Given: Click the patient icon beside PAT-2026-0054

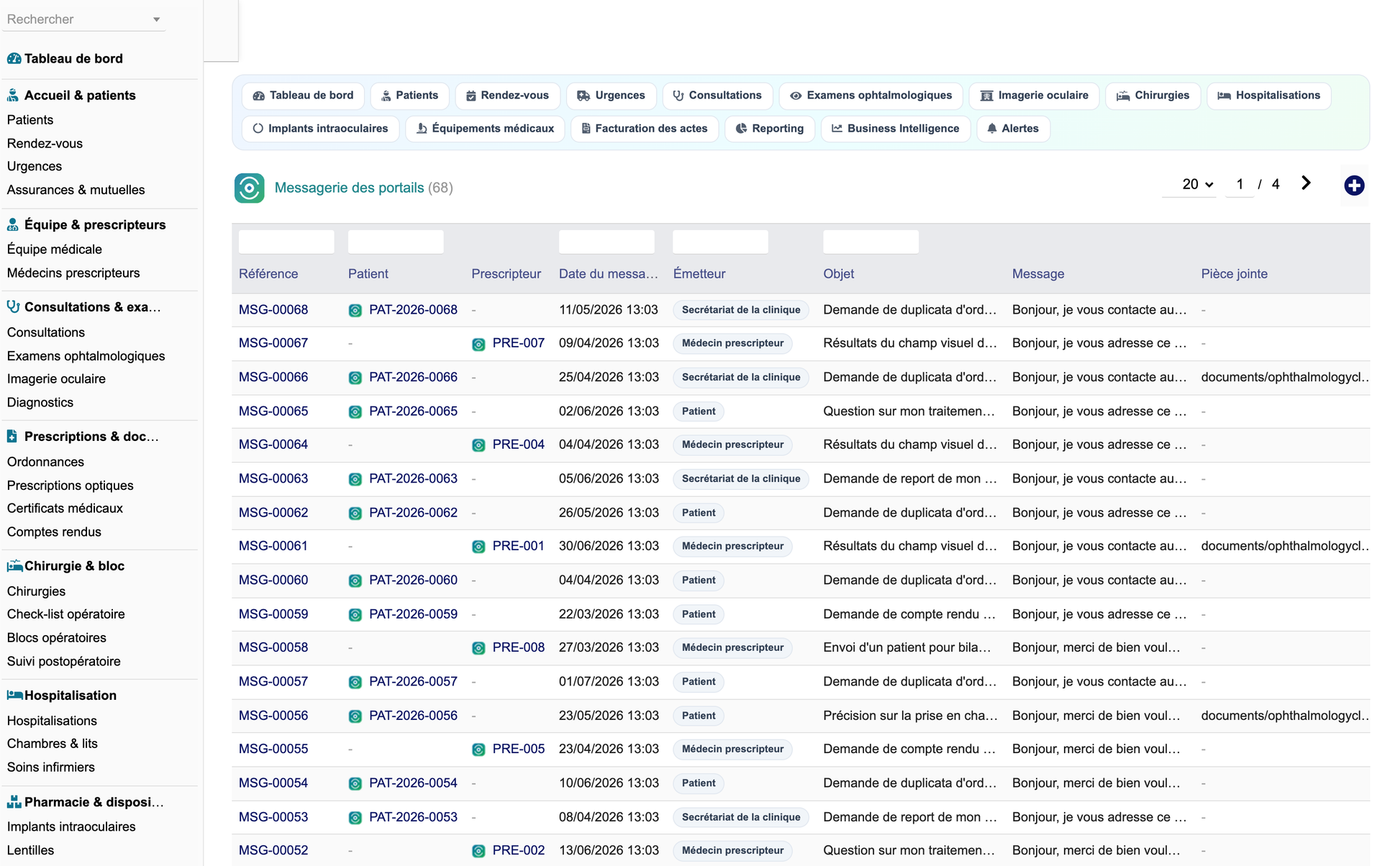Looking at the screenshot, I should (355, 784).
